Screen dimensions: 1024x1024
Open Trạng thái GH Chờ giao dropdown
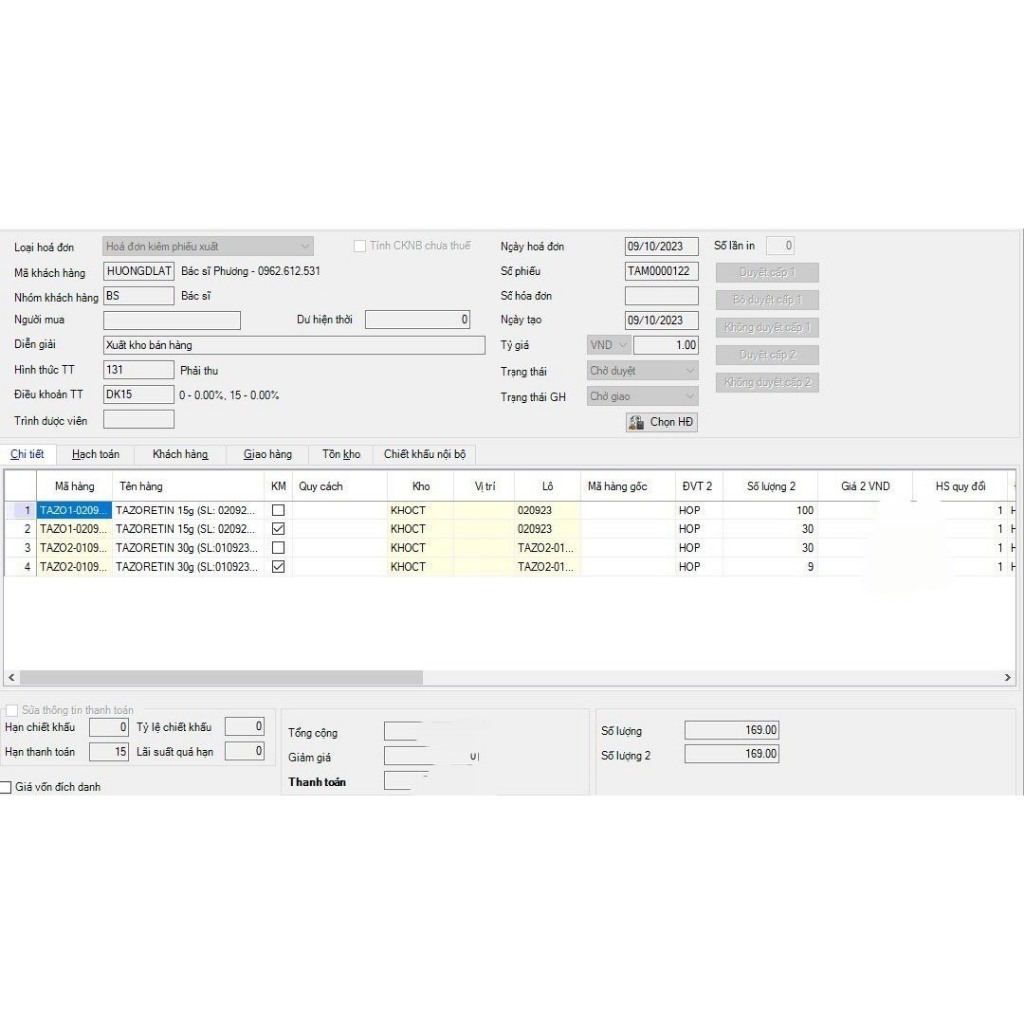pyautogui.click(x=643, y=396)
